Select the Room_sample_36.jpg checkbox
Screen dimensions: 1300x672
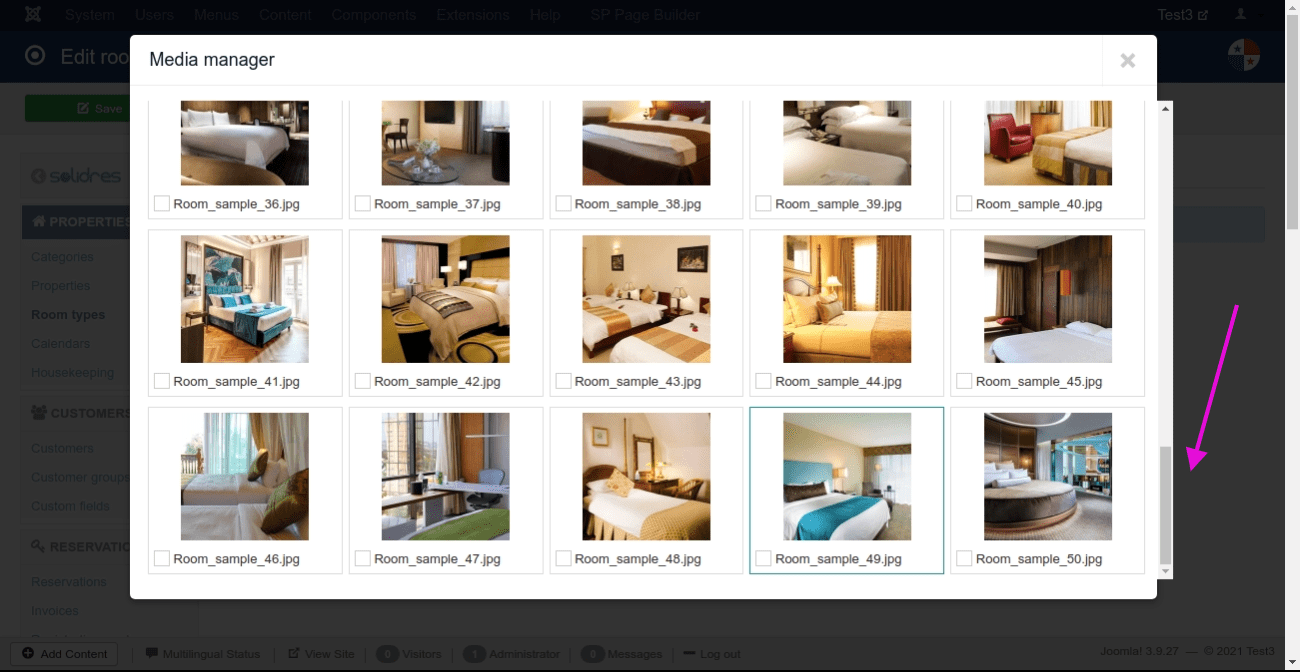pos(162,203)
